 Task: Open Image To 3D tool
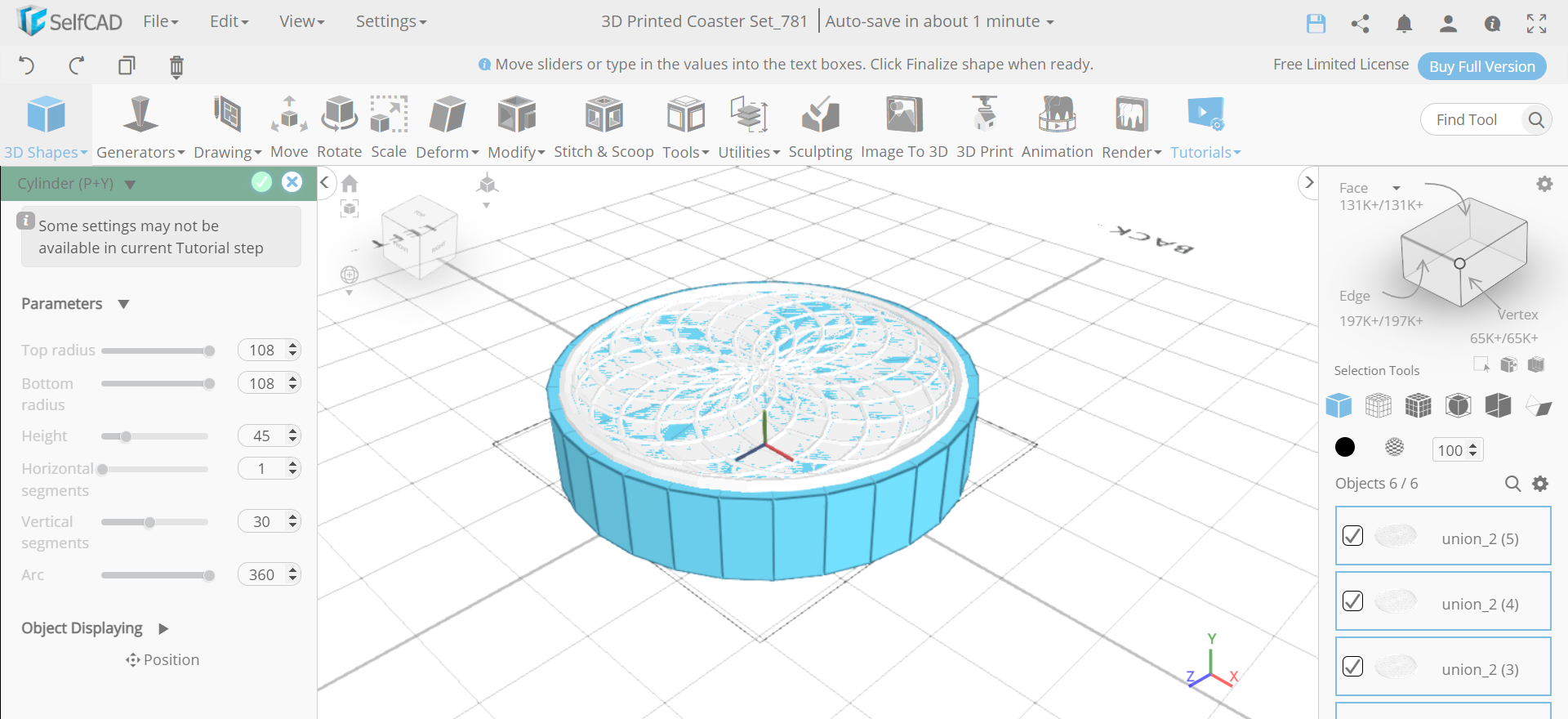(904, 127)
